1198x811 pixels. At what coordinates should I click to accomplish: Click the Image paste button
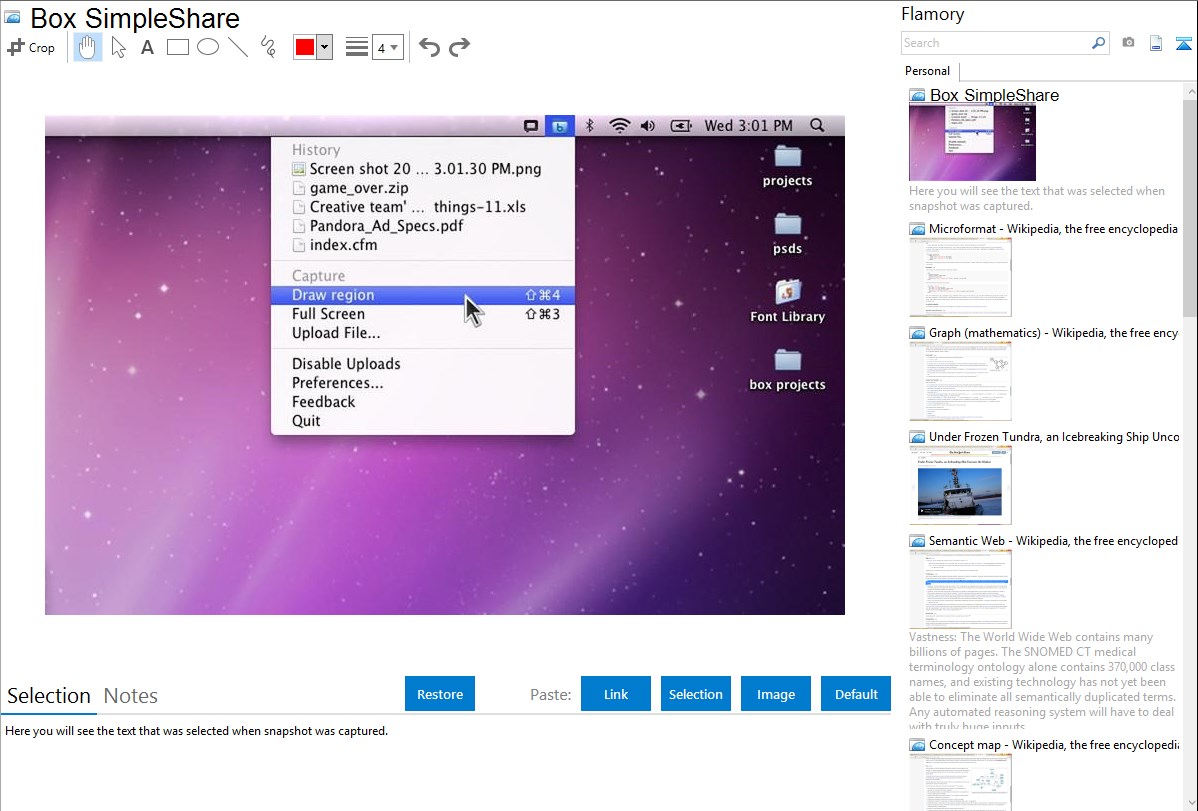pos(776,694)
